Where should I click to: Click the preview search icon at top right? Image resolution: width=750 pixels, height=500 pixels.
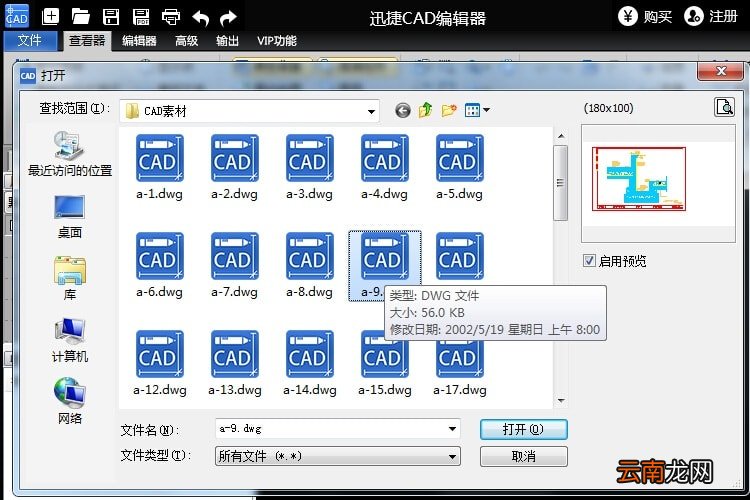point(724,107)
